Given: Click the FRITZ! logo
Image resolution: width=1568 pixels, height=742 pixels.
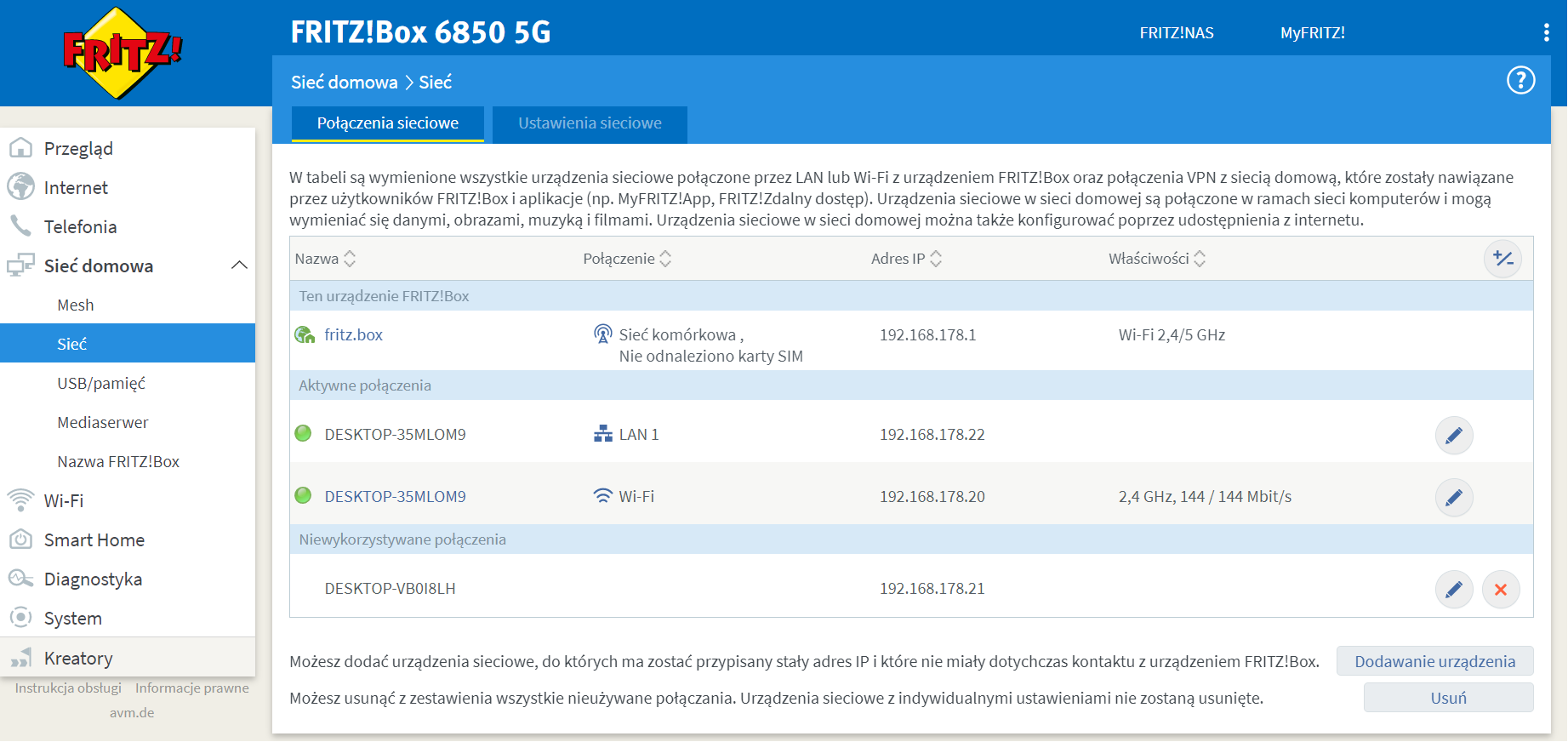Looking at the screenshot, I should point(123,53).
